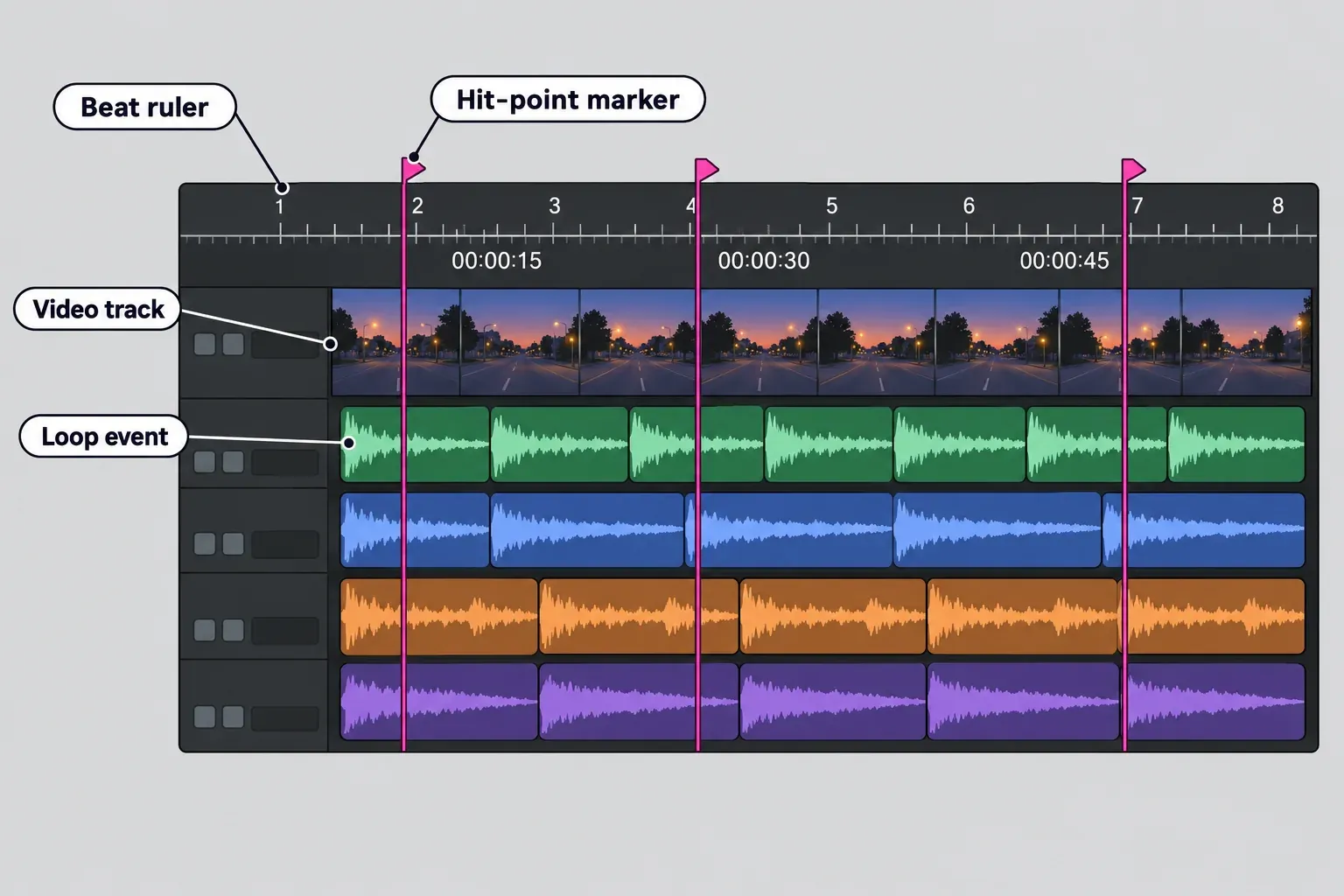This screenshot has width=1344, height=896.
Task: Select the first orange audio clip
Action: [x=439, y=617]
